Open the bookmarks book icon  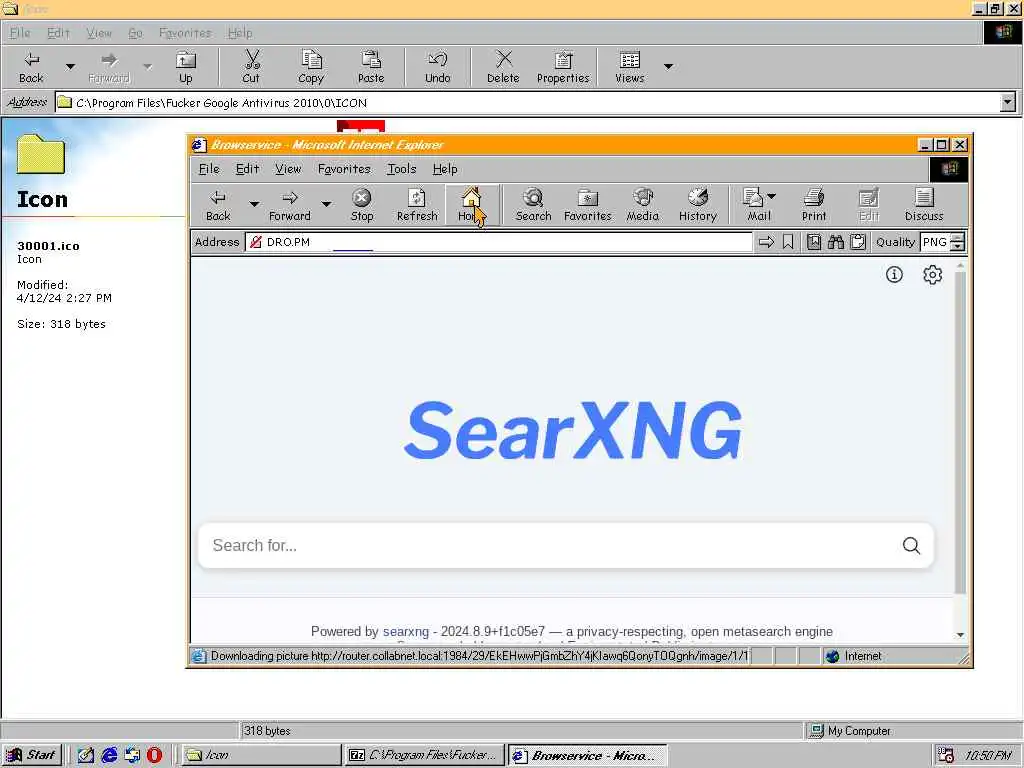click(x=814, y=242)
